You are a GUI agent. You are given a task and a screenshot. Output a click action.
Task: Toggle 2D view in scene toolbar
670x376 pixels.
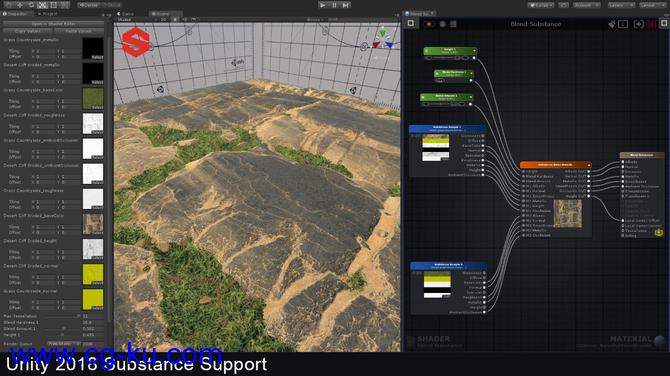[x=163, y=20]
